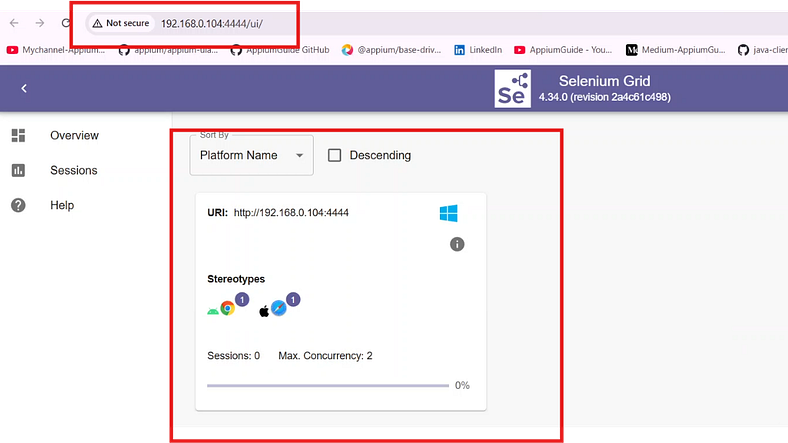Click version 4.34.0 revision text
The height and width of the screenshot is (443, 788).
coord(605,97)
